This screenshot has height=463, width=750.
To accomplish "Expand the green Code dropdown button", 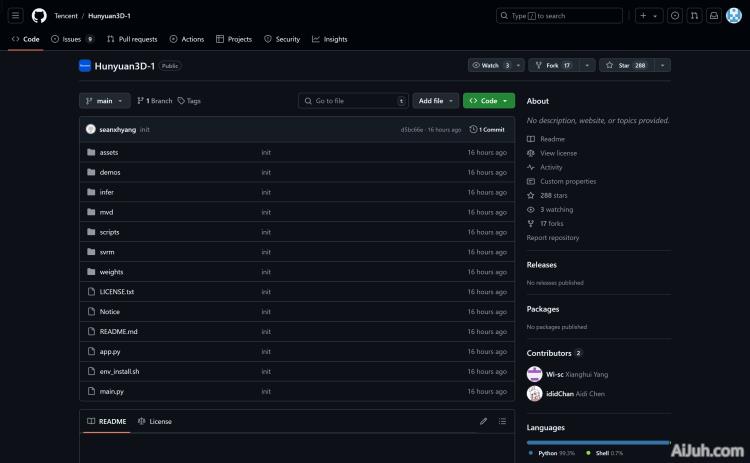I will pos(488,101).
